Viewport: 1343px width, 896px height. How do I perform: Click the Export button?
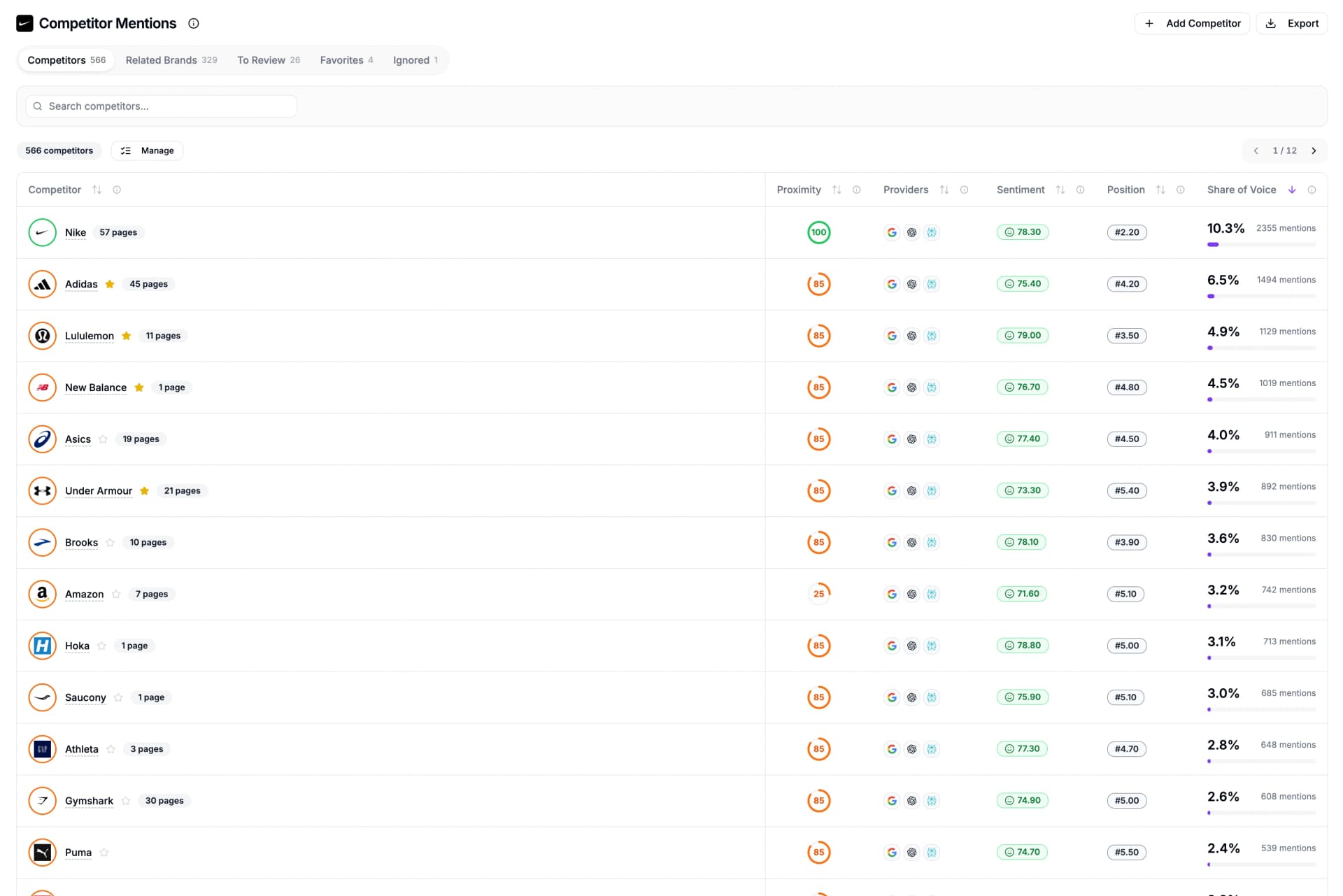tap(1292, 23)
